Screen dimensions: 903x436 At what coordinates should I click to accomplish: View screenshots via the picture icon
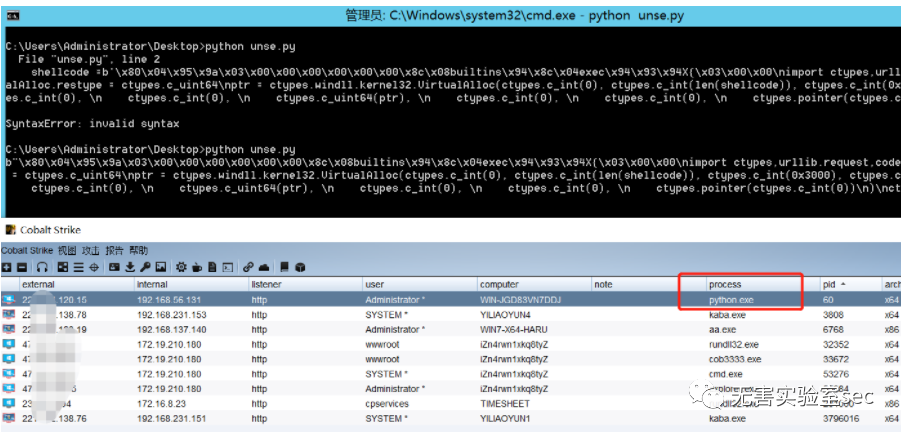click(161, 267)
